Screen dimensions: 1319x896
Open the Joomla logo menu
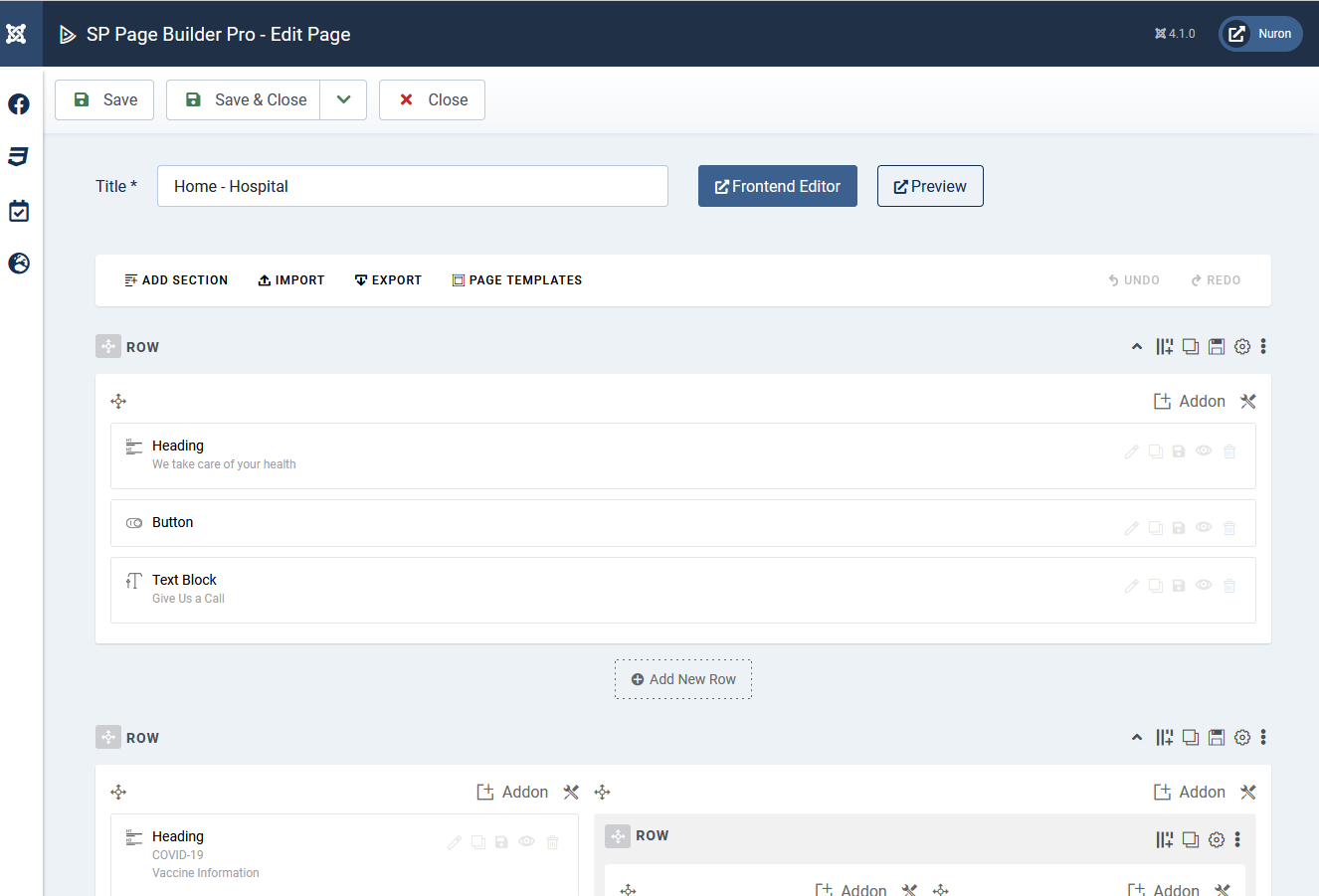(x=17, y=34)
